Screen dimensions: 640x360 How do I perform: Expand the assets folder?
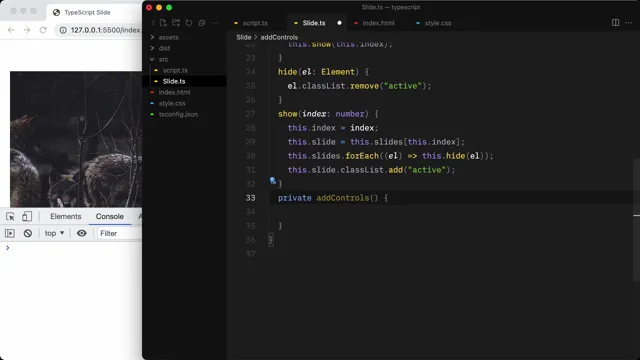point(152,37)
